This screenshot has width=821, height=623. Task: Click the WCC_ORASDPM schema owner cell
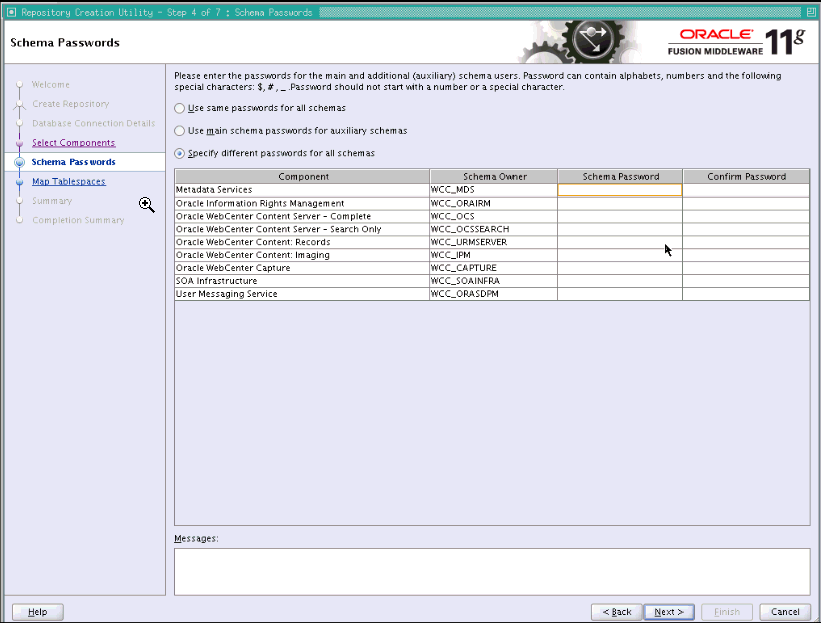(x=494, y=294)
